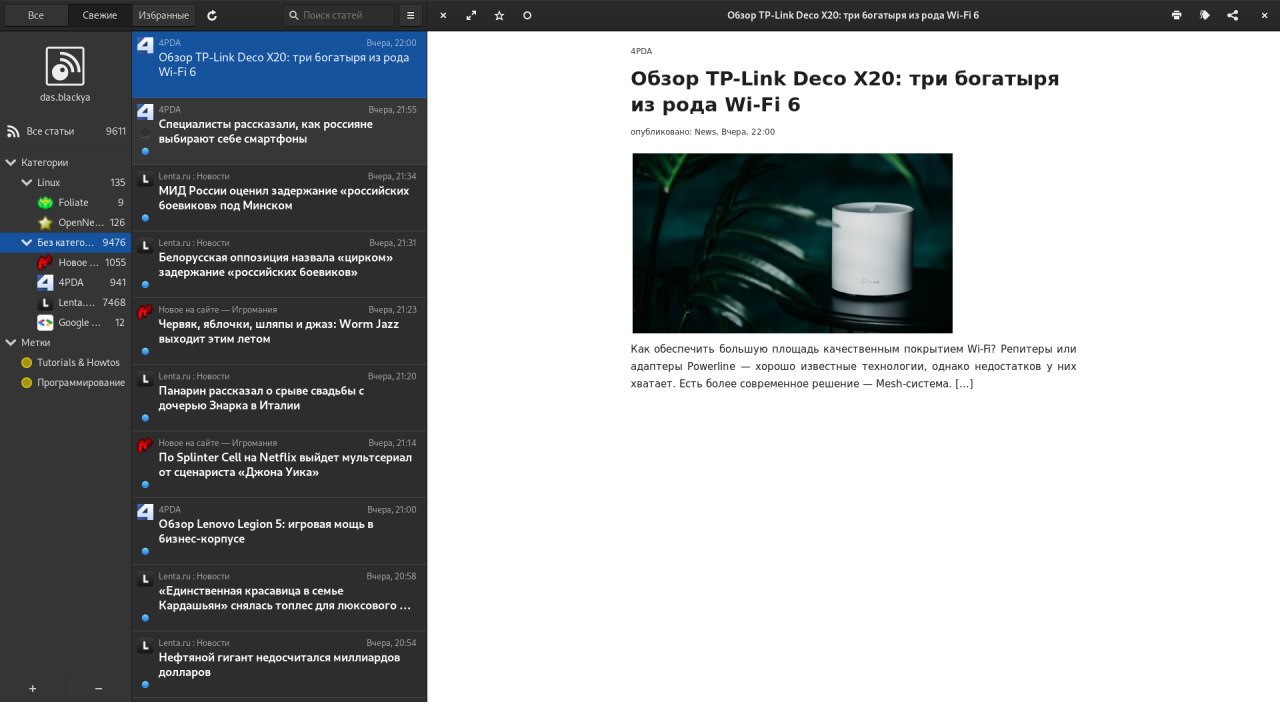The width and height of the screenshot is (1280, 702).
Task: Toggle unread dot on МИД России article
Action: point(145,217)
